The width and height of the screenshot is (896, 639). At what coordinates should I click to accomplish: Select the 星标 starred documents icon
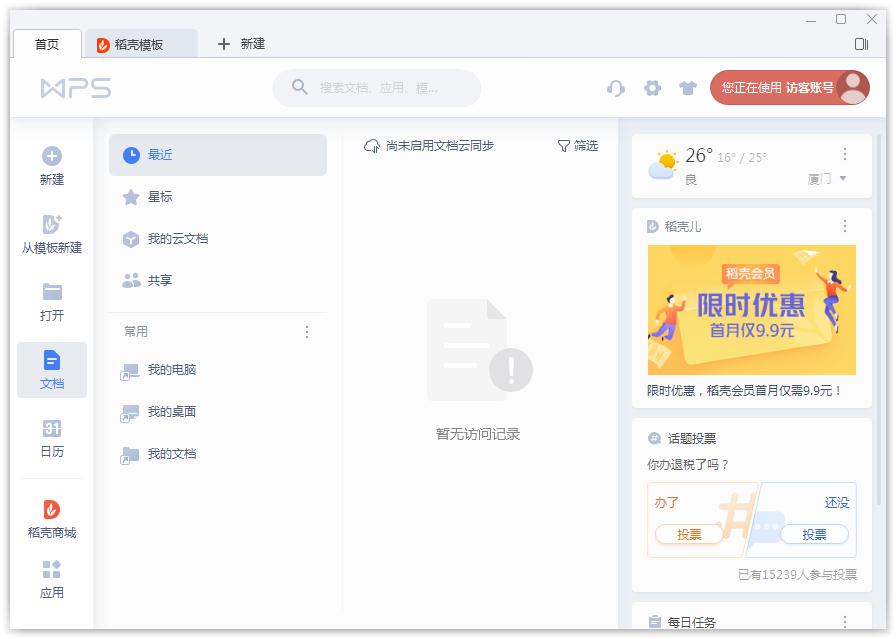coord(131,197)
